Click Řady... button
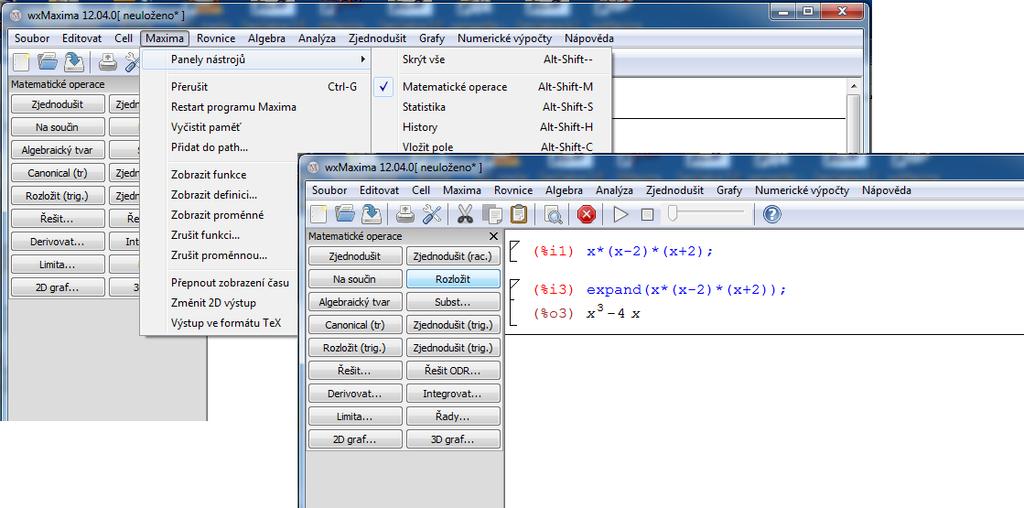 point(453,417)
